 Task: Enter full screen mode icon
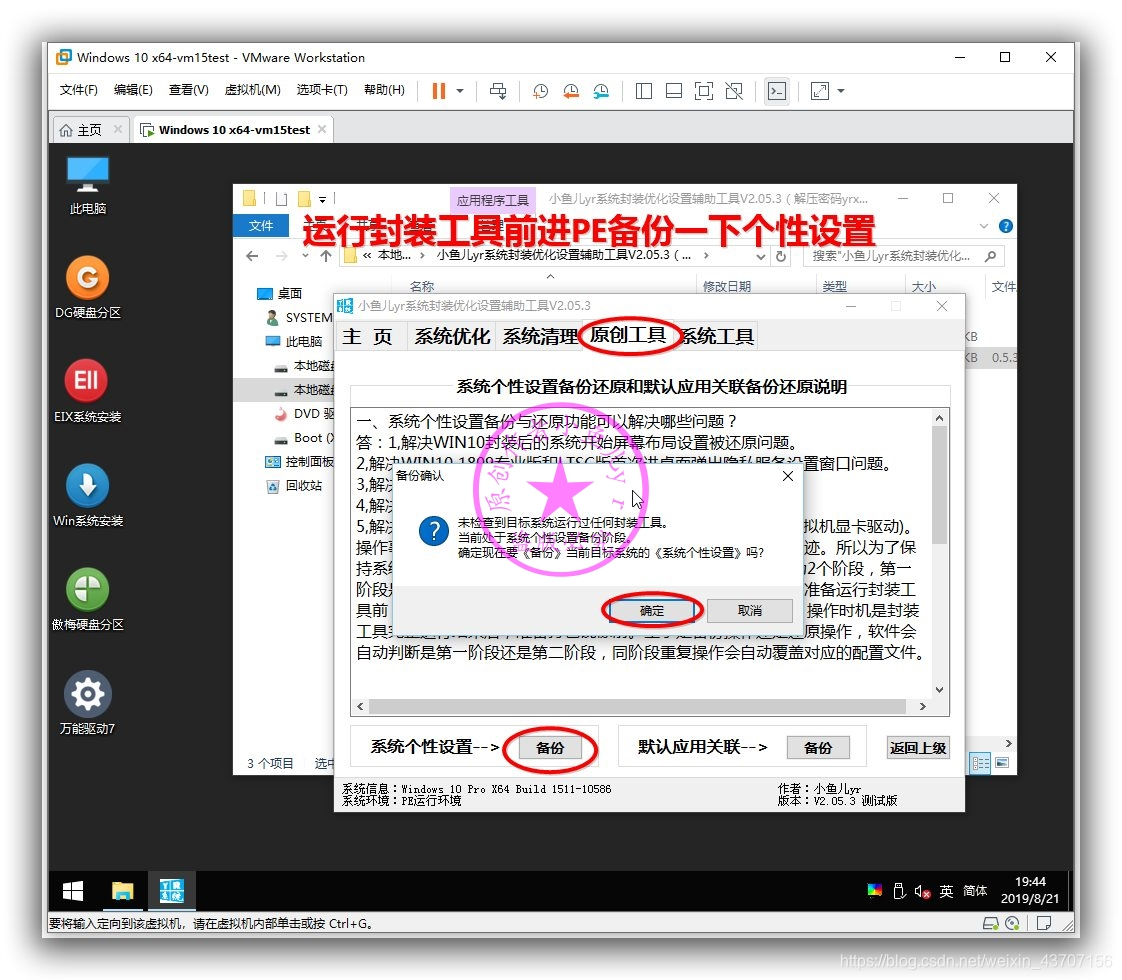click(x=704, y=91)
